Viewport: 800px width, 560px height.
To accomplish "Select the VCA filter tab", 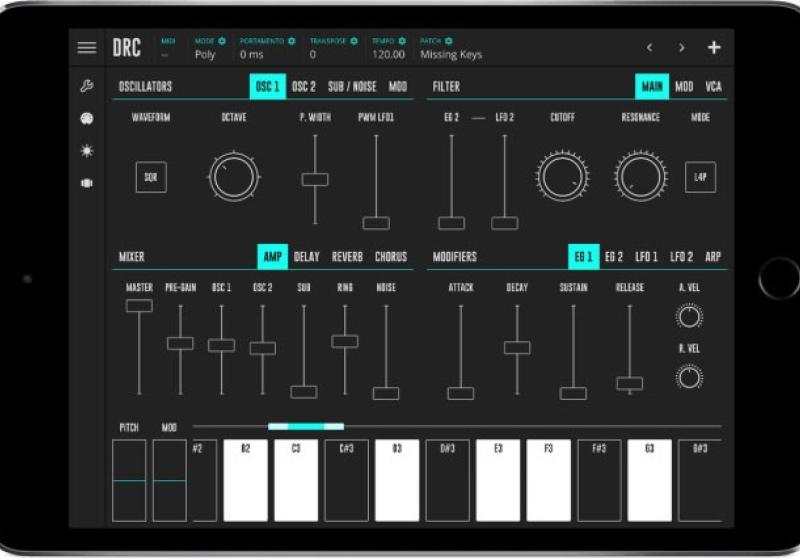I will pos(713,87).
